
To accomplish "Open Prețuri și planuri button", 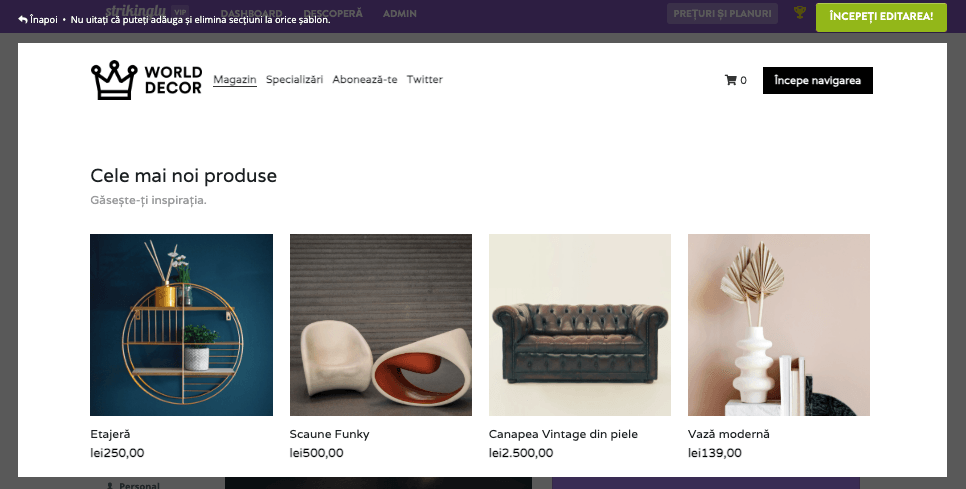I will [722, 14].
